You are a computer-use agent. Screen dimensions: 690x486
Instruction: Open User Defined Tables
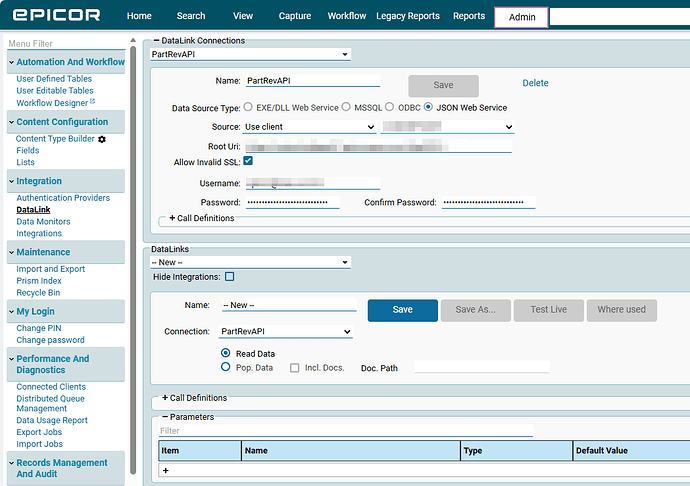54,79
